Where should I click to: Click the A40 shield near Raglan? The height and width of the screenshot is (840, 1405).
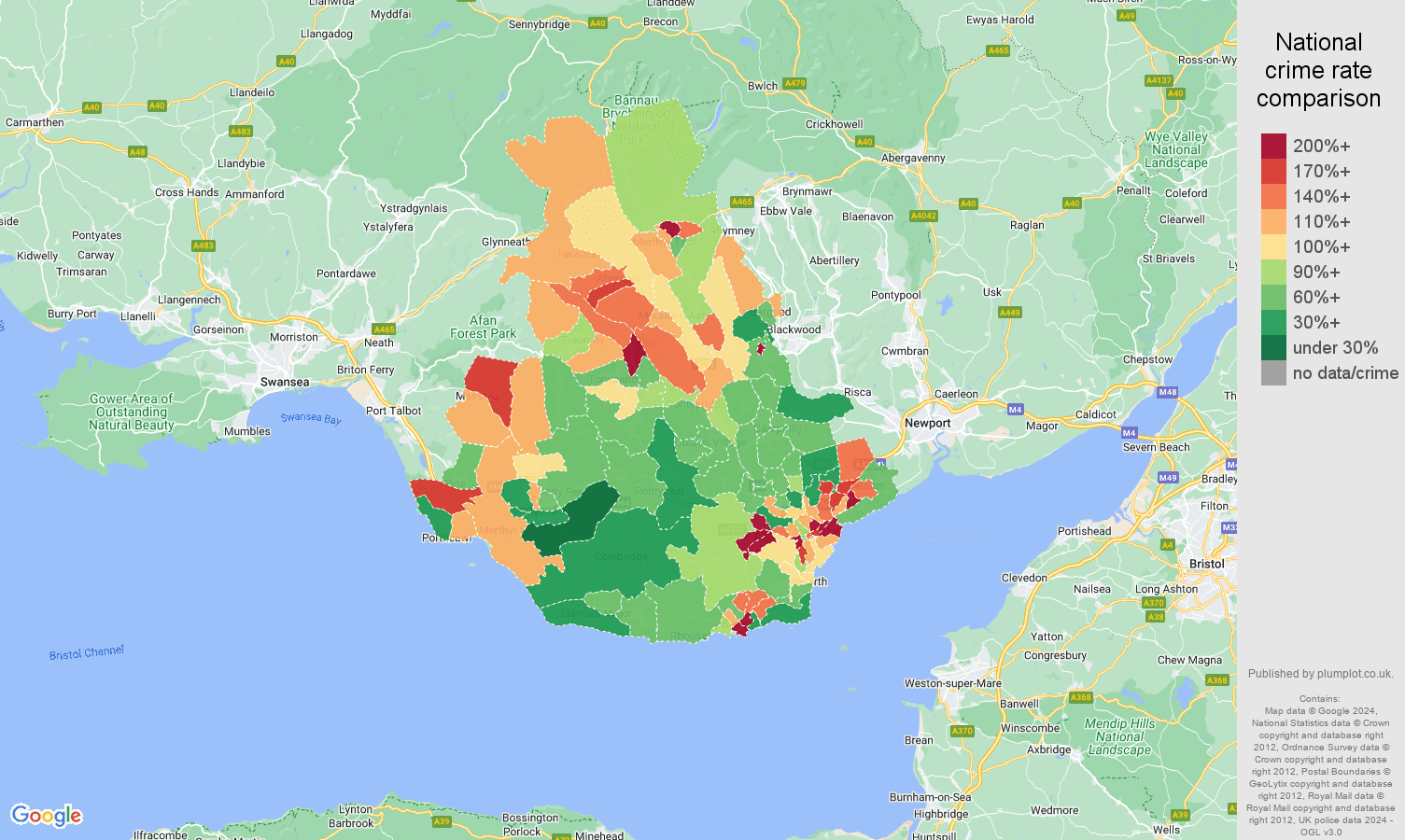coord(1072,203)
